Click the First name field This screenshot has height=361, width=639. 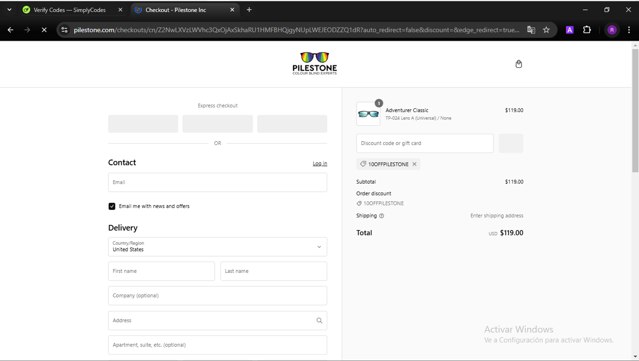point(161,271)
